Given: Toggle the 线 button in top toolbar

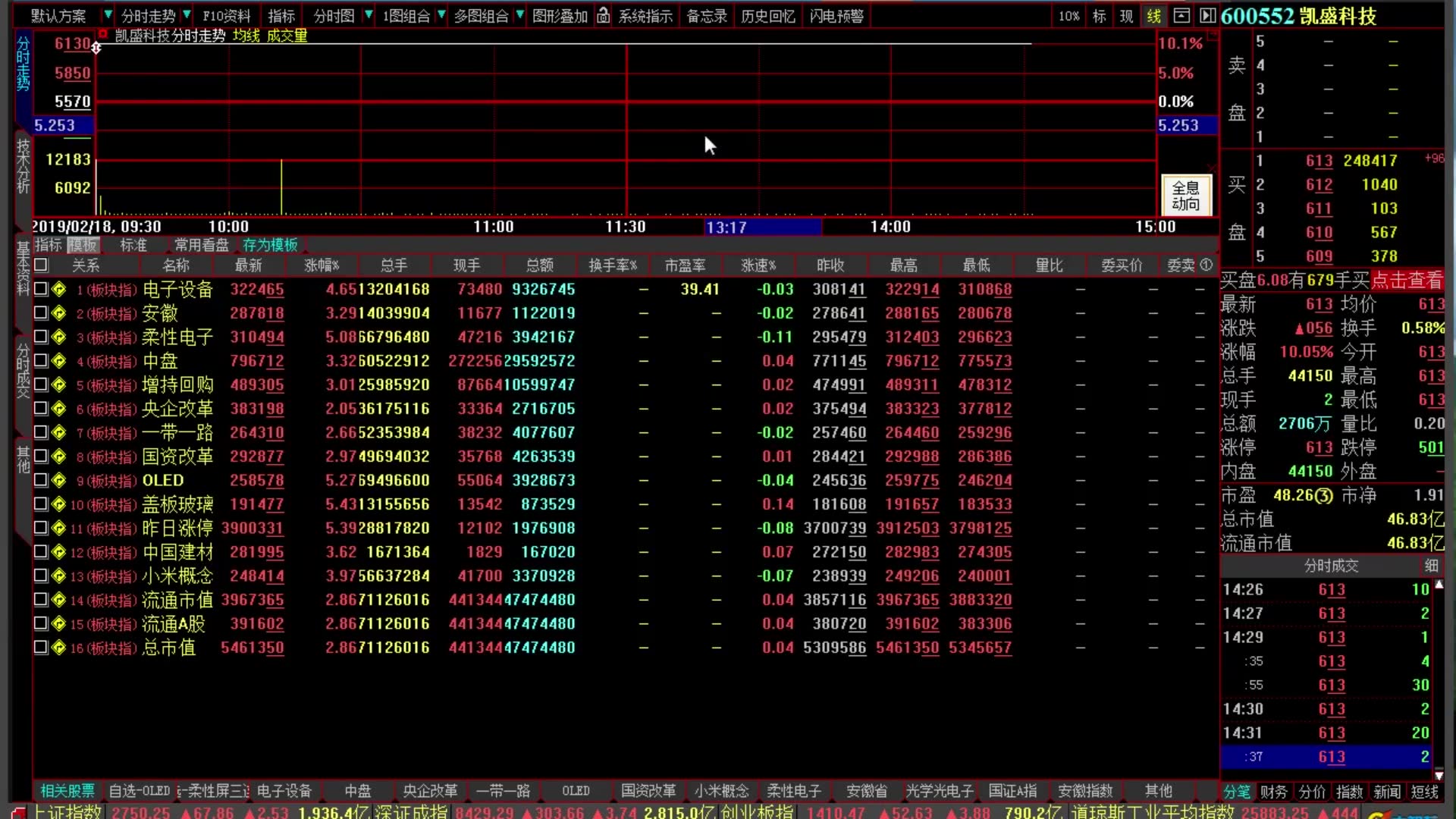Looking at the screenshot, I should click(1153, 16).
